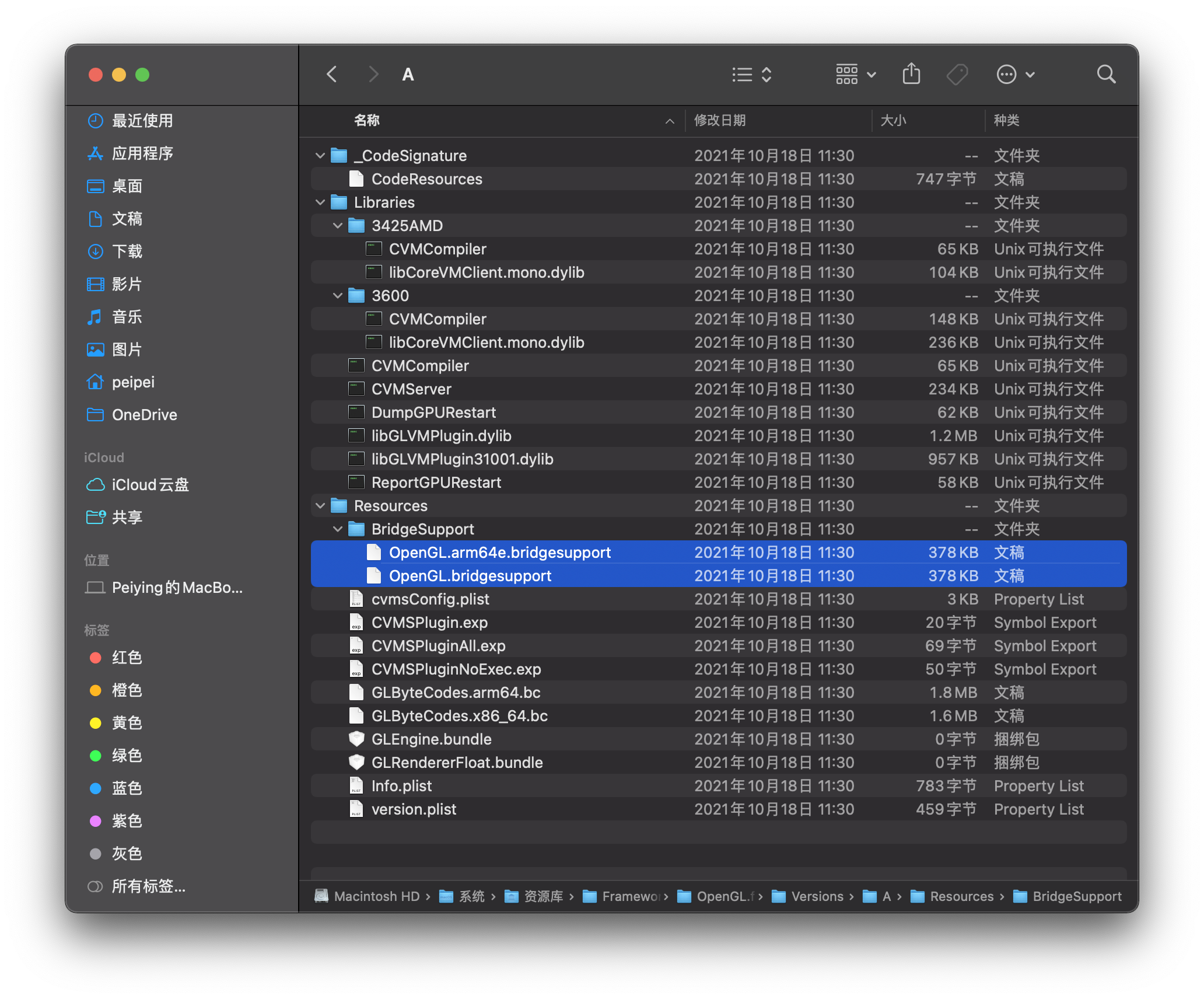The height and width of the screenshot is (999, 1204).
Task: Open the Share toolbar button
Action: [x=911, y=75]
